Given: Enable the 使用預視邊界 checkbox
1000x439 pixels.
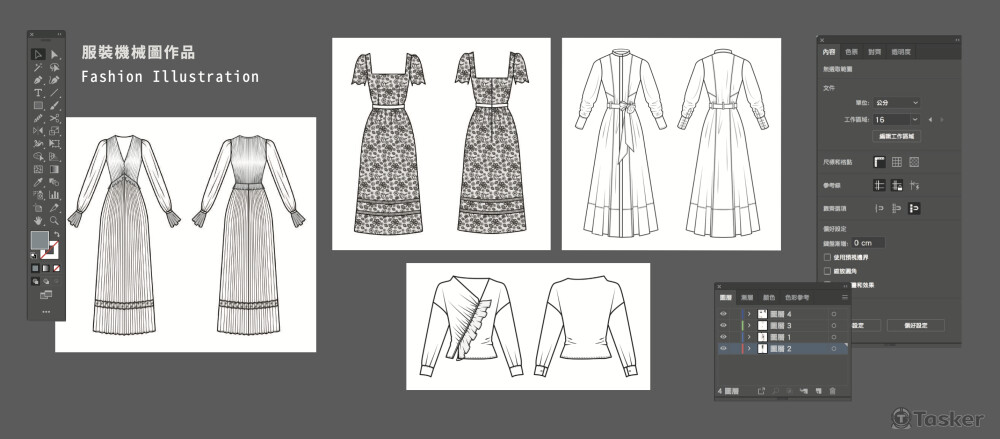Looking at the screenshot, I should click(824, 257).
